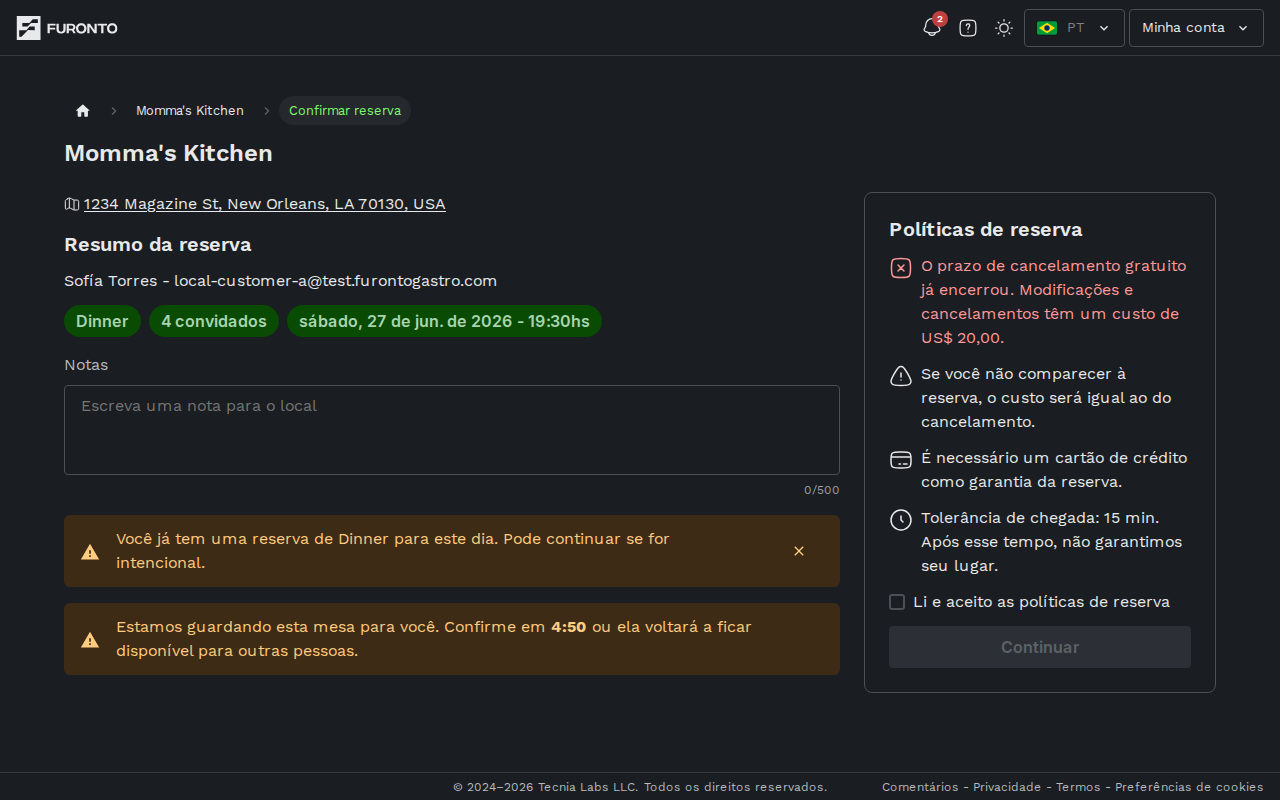Focus the Notas text area

tap(452, 430)
